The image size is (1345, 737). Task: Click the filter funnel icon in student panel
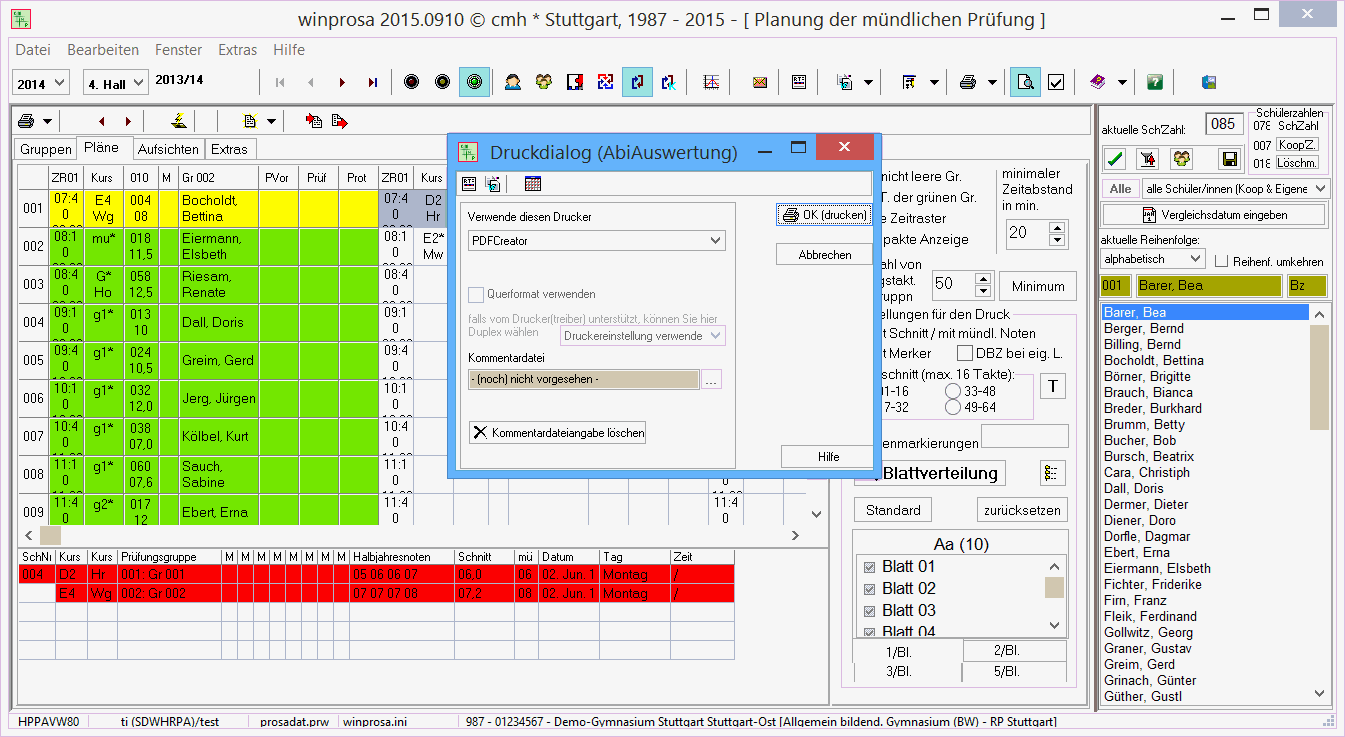(1149, 158)
